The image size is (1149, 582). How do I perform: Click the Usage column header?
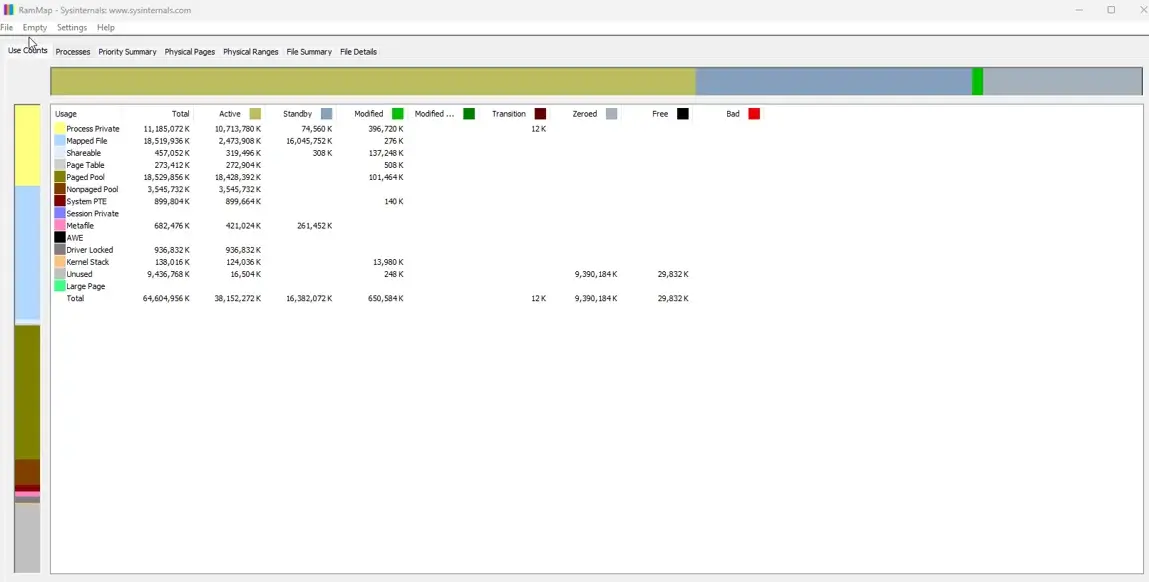[x=66, y=114]
